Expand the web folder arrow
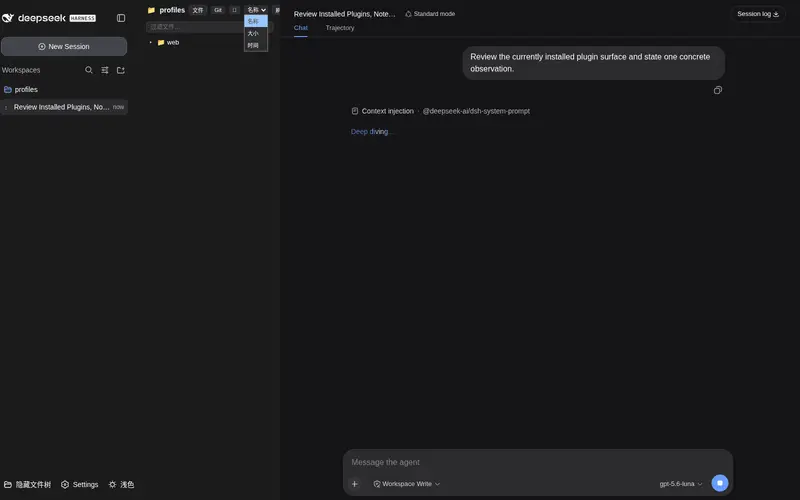This screenshot has width=800, height=500. pyautogui.click(x=151, y=42)
